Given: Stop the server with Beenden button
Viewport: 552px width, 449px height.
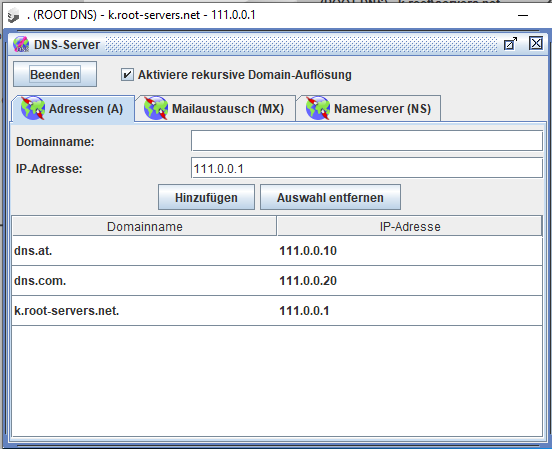Looking at the screenshot, I should [55, 74].
